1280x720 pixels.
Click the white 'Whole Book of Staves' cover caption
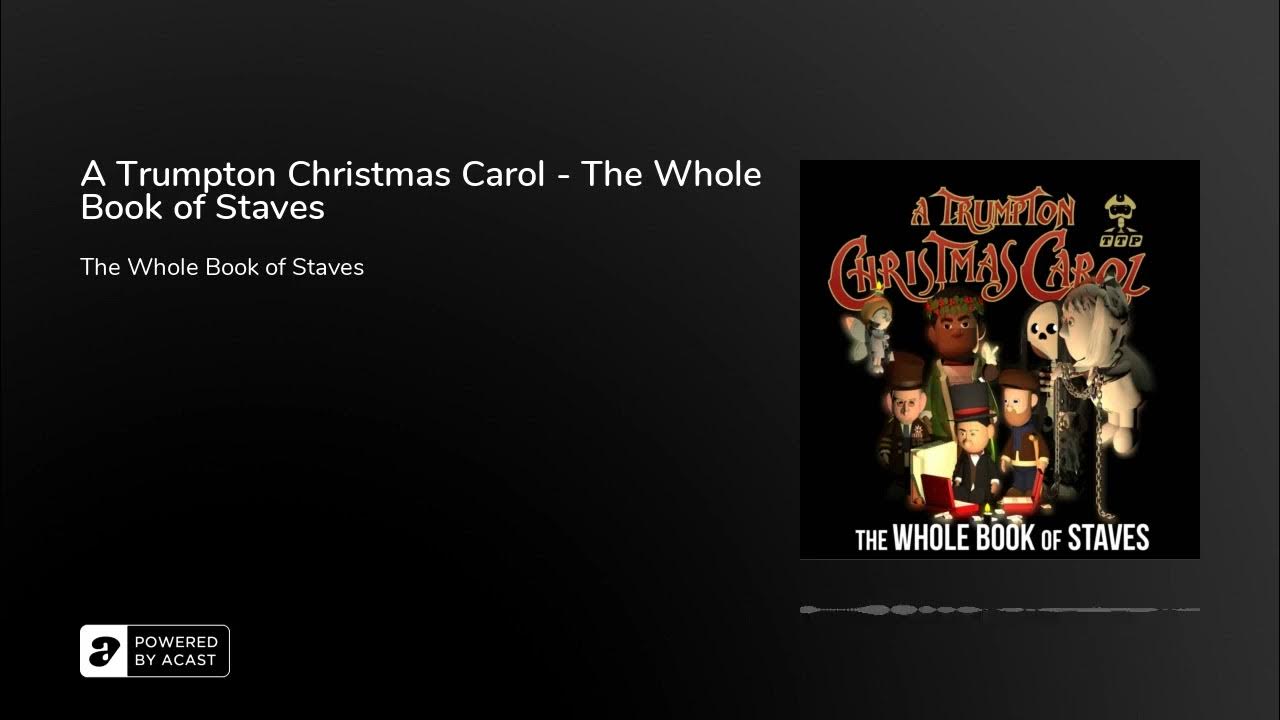pos(1002,538)
